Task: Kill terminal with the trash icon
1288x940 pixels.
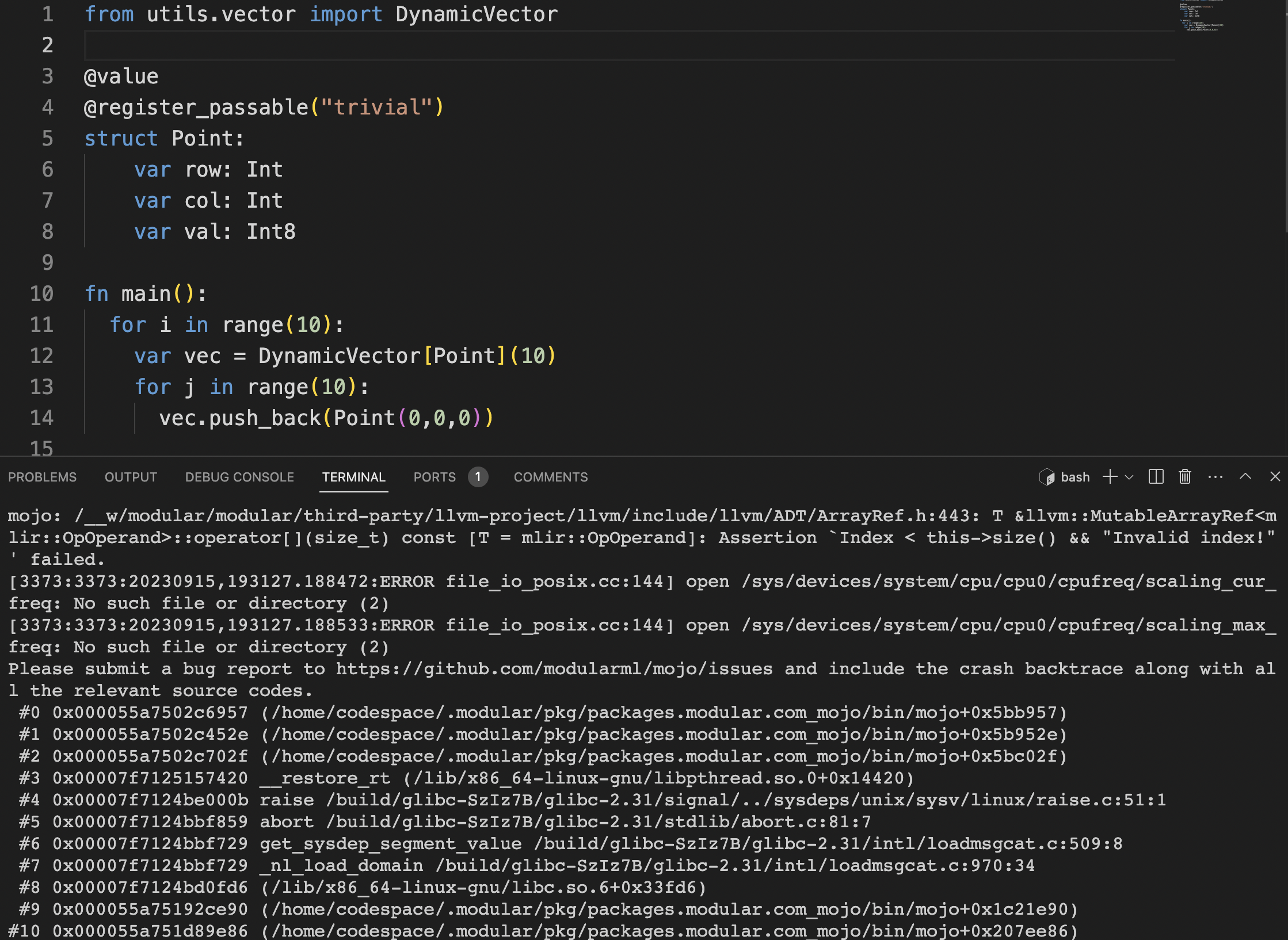Action: coord(1184,477)
